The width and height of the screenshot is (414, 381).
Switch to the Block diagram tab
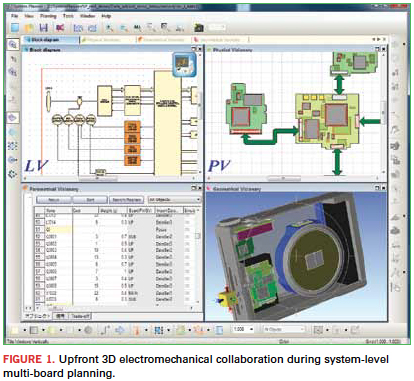coord(50,40)
